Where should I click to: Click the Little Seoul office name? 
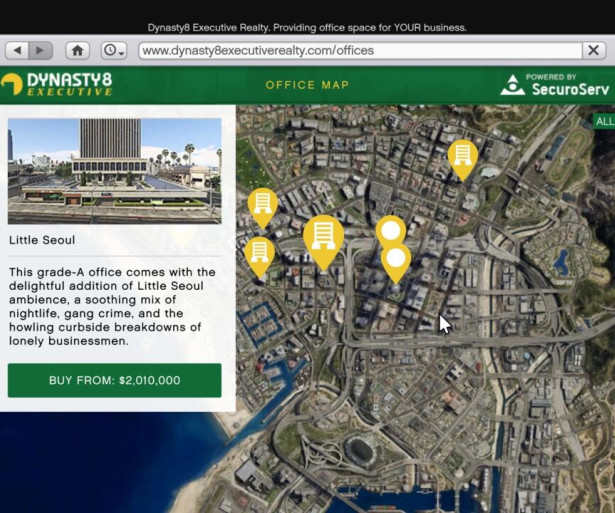point(42,240)
